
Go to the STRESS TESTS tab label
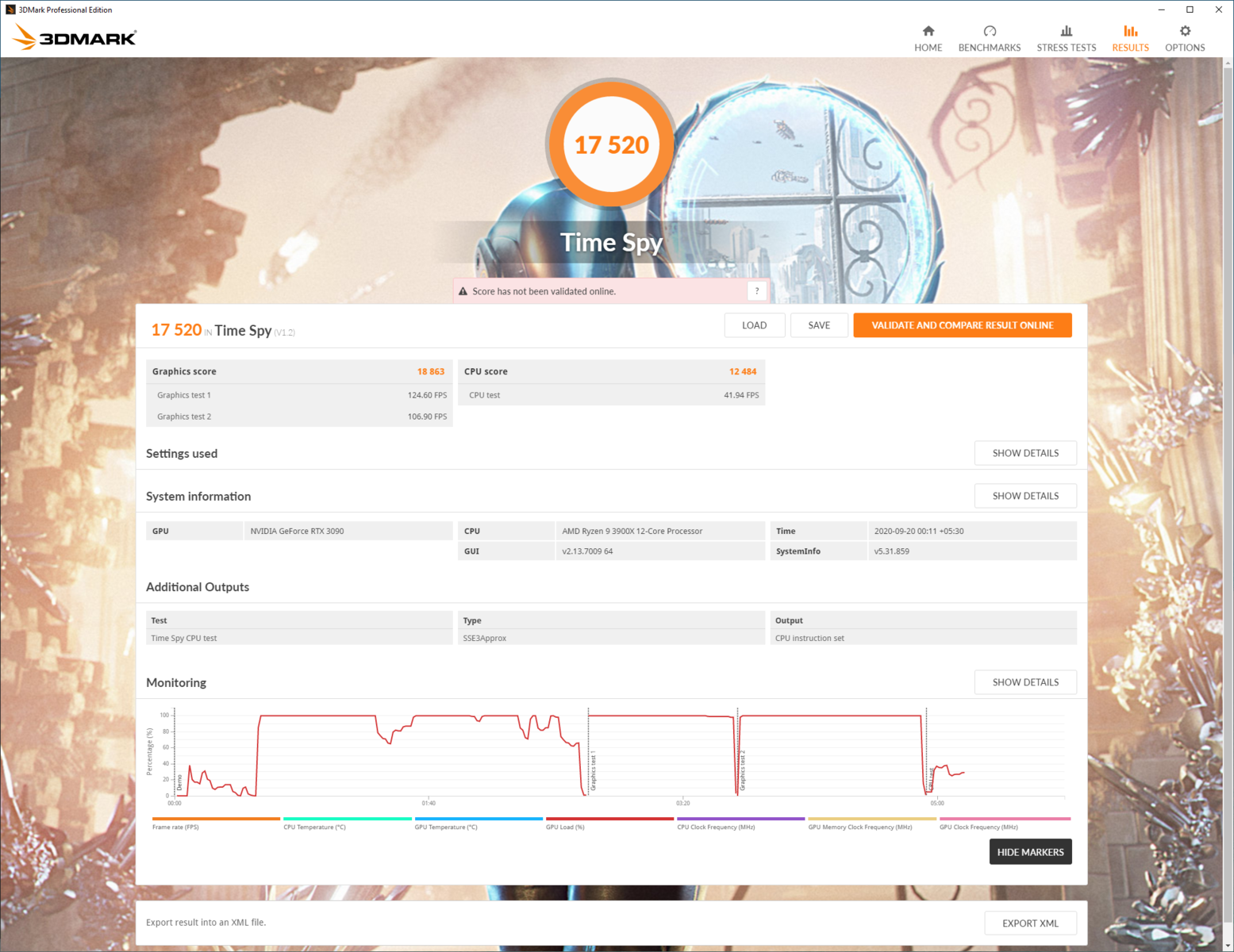click(1067, 48)
